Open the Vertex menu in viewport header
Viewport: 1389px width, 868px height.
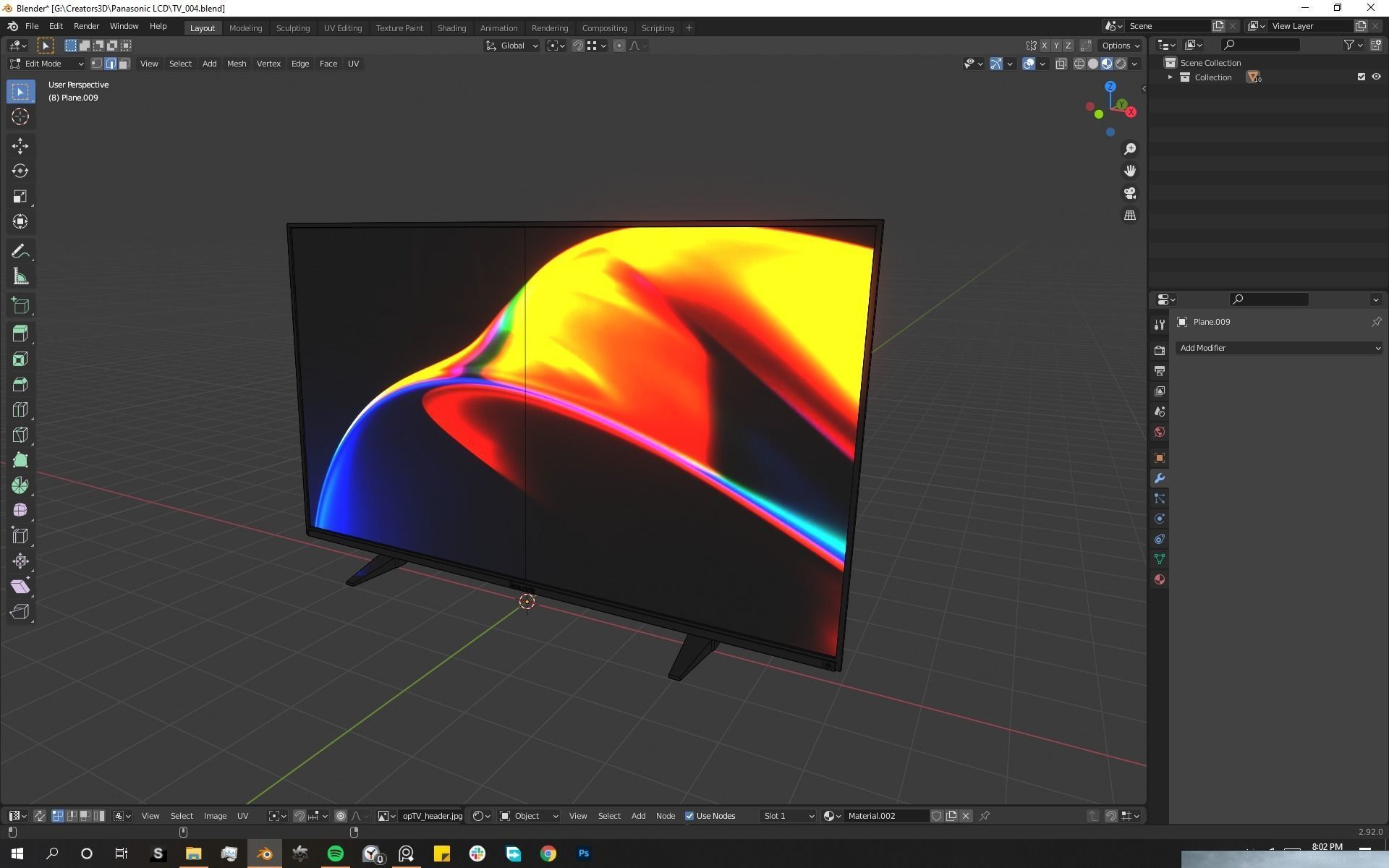coord(268,64)
